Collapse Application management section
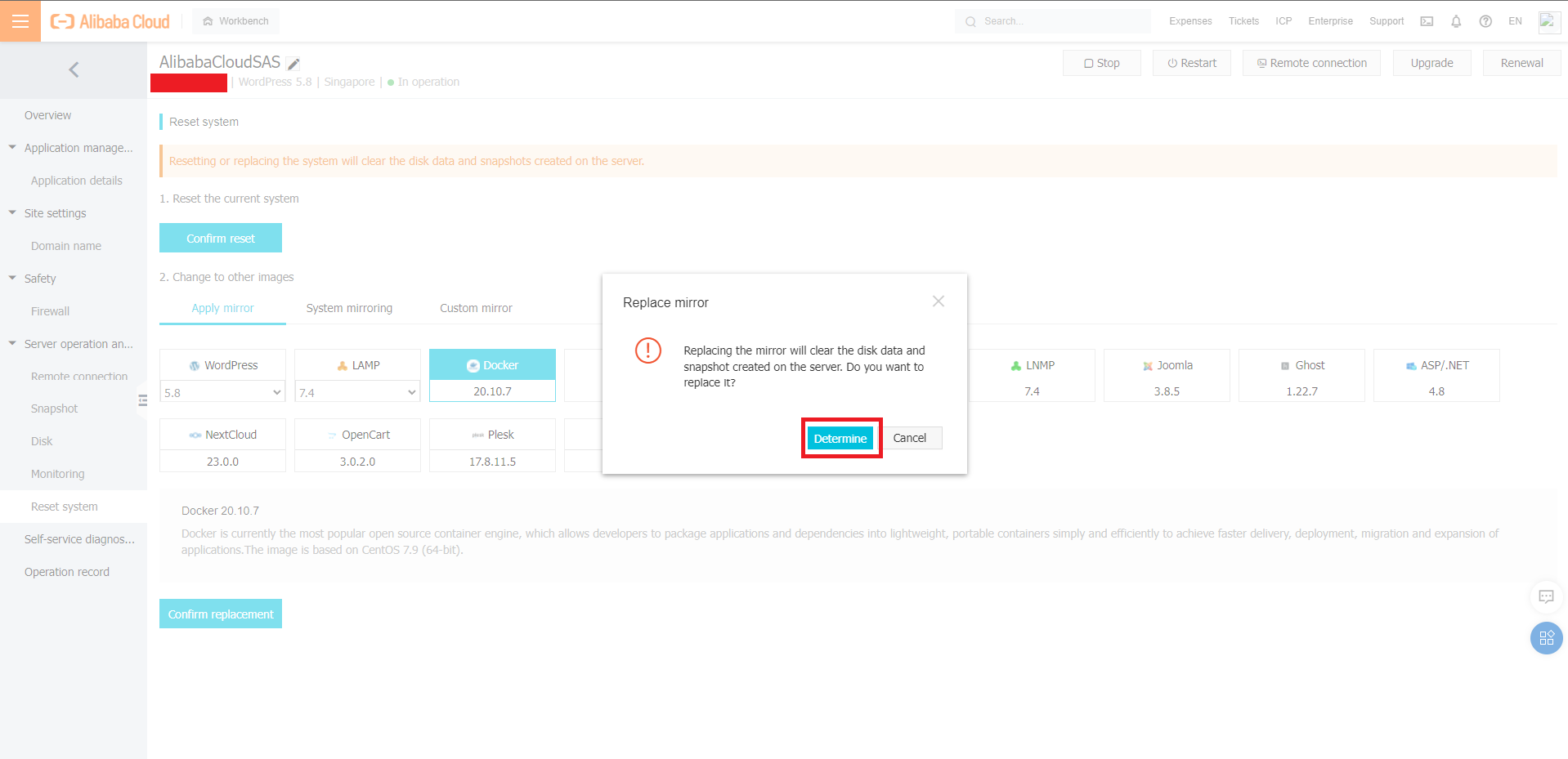The image size is (1568, 759). (12, 148)
